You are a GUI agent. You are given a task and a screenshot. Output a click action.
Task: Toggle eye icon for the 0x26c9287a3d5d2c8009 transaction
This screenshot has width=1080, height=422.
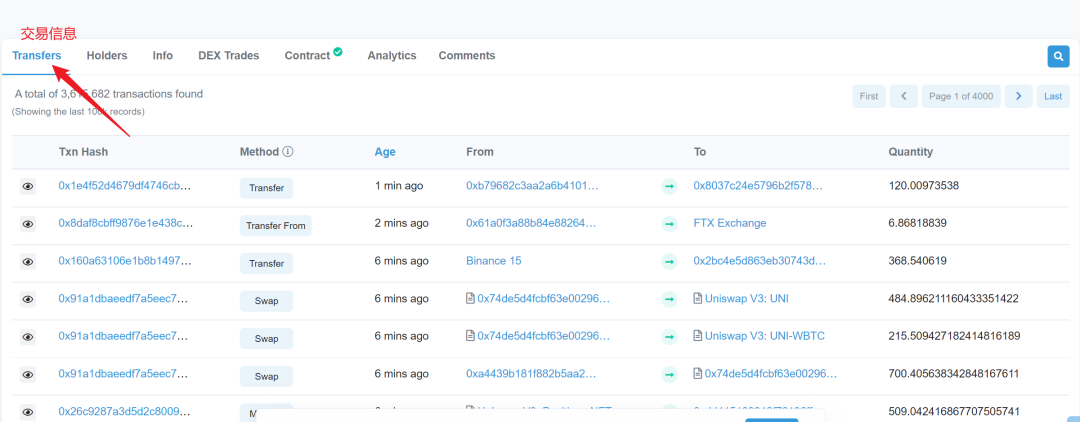click(x=28, y=412)
